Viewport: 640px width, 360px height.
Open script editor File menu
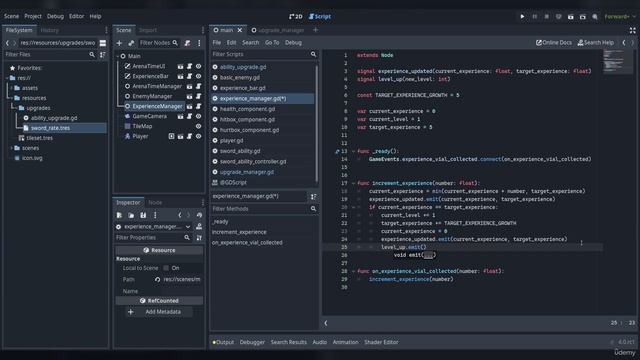click(x=217, y=43)
